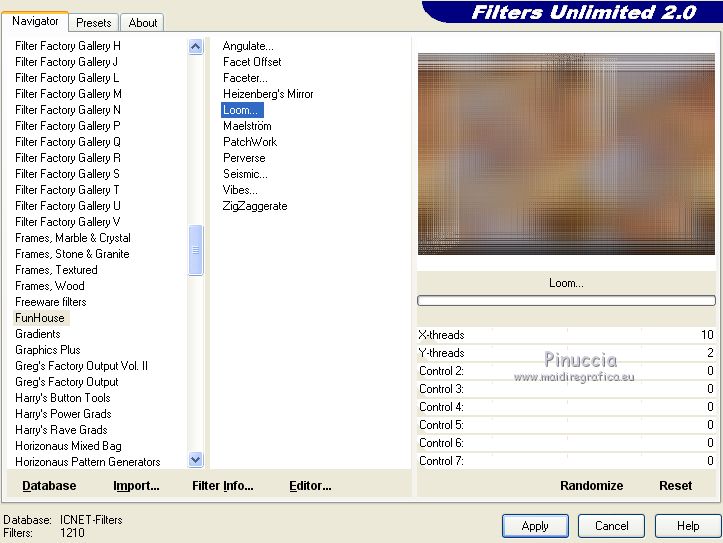Click Import... to import filters

(136, 485)
